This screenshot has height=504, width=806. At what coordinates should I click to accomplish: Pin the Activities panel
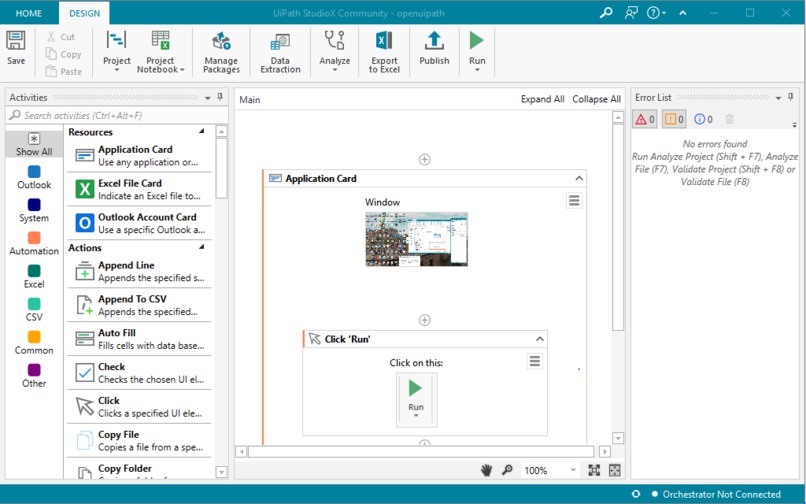point(220,97)
